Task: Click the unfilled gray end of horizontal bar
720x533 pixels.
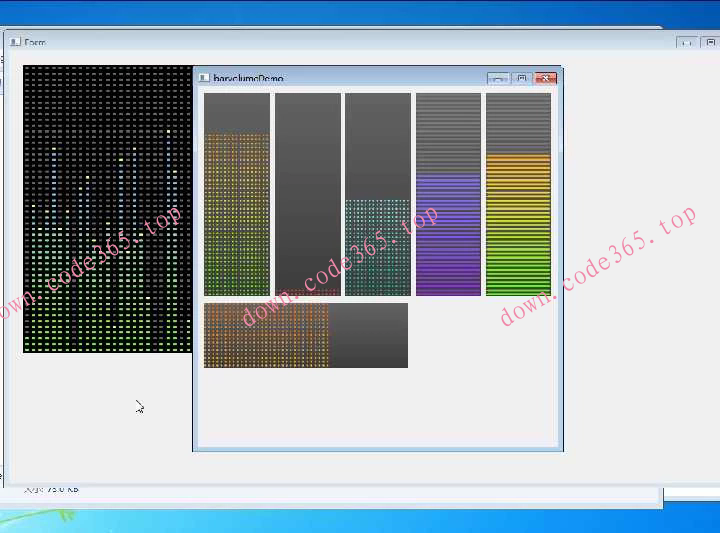Action: pyautogui.click(x=368, y=335)
